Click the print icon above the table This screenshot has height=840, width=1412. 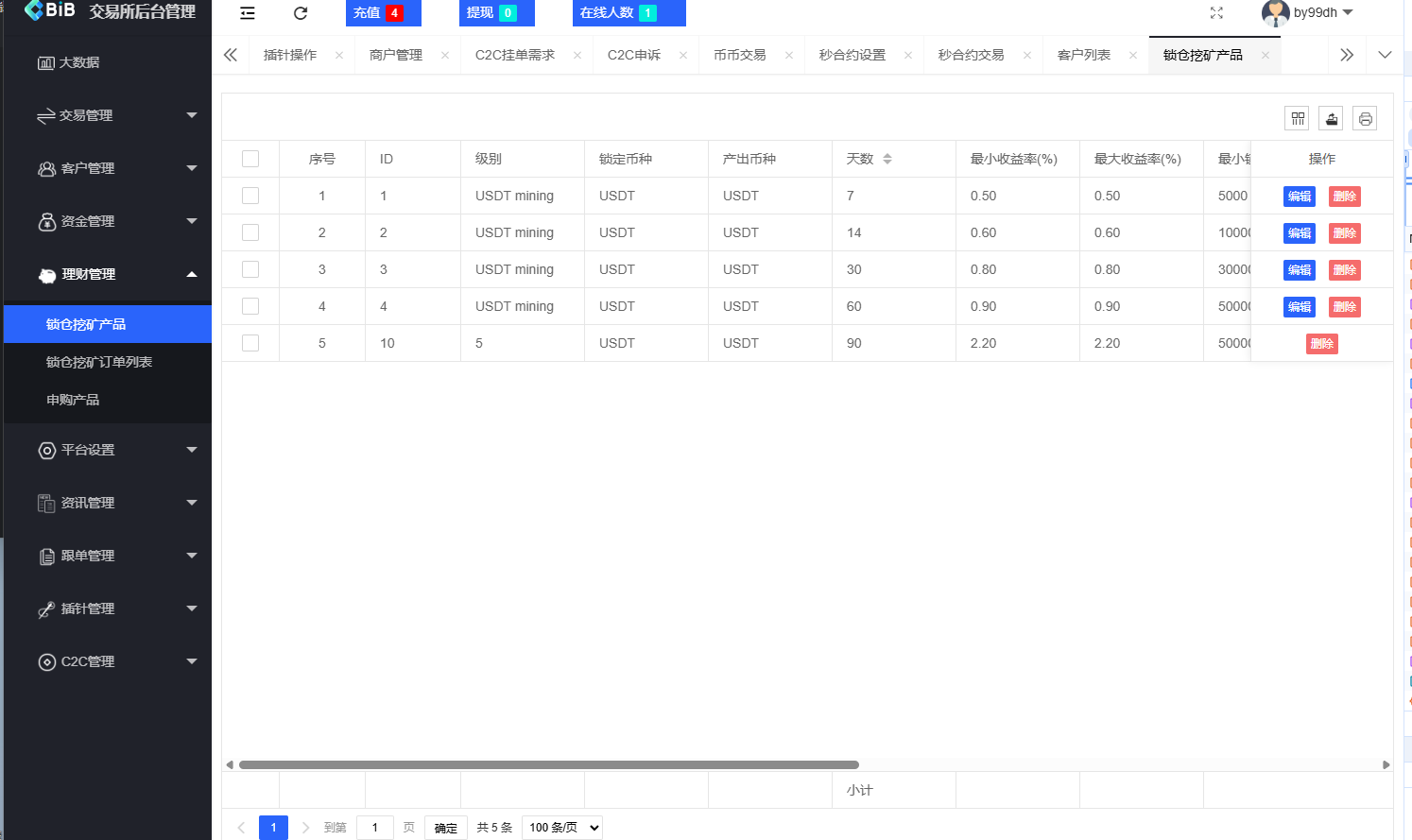click(1365, 118)
